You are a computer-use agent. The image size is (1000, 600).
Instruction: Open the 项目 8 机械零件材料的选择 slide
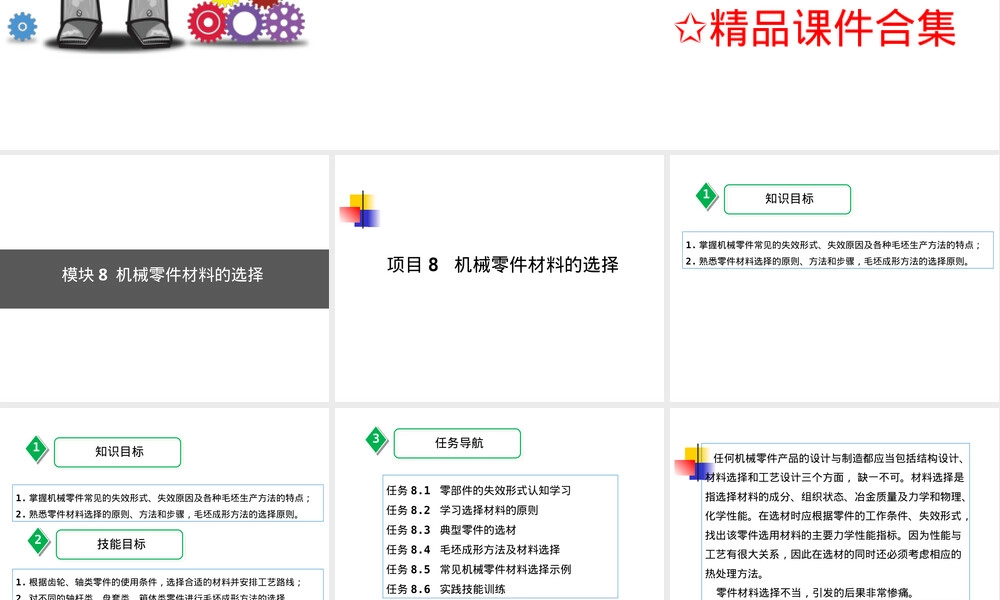(x=499, y=279)
